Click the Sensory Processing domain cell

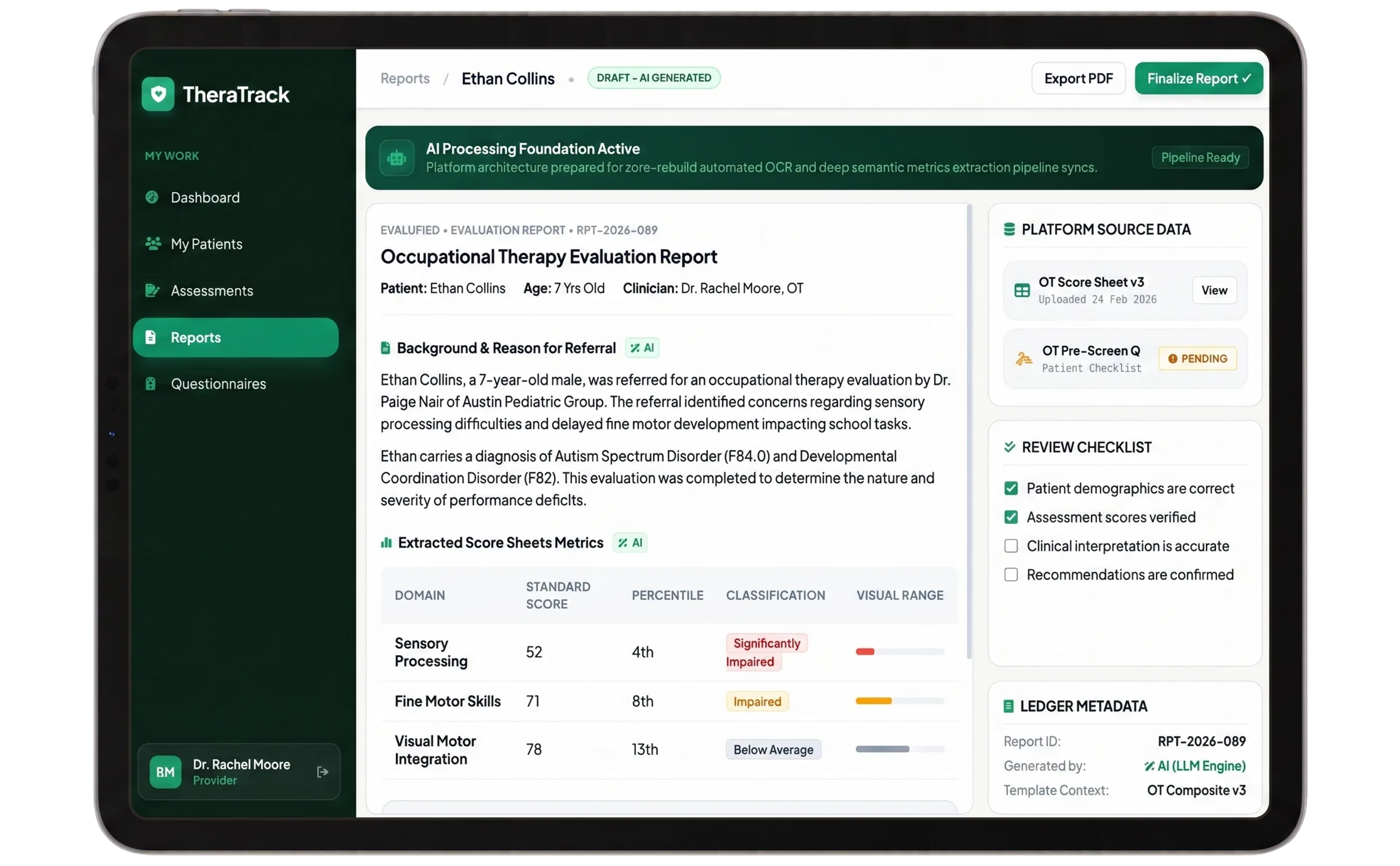point(431,652)
